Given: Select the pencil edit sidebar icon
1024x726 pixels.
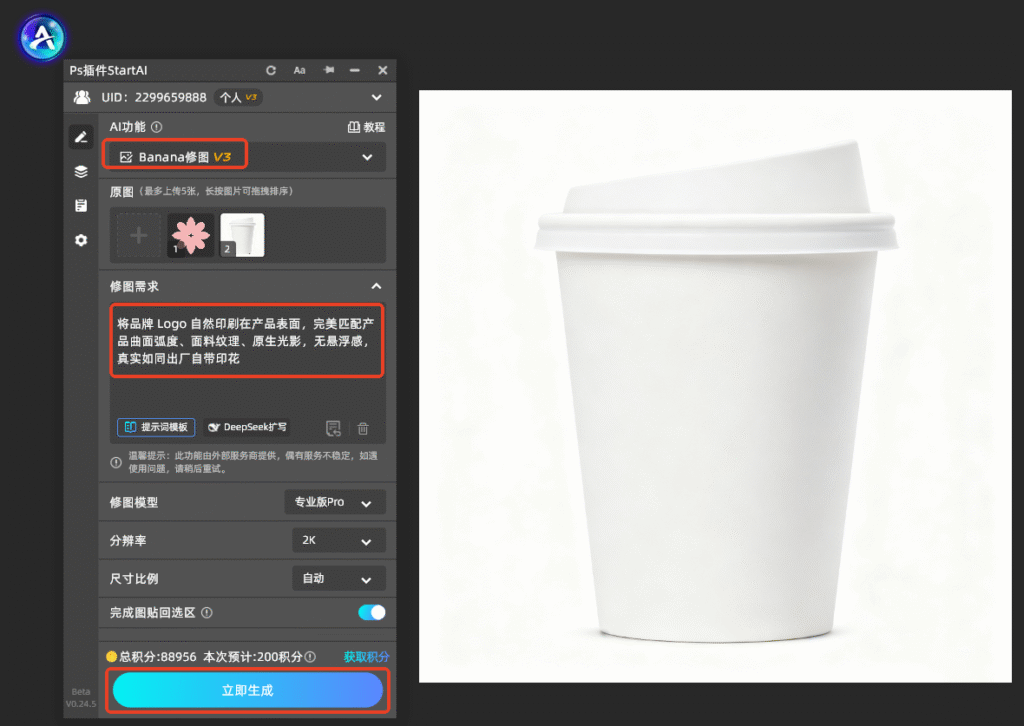Looking at the screenshot, I should (81, 137).
